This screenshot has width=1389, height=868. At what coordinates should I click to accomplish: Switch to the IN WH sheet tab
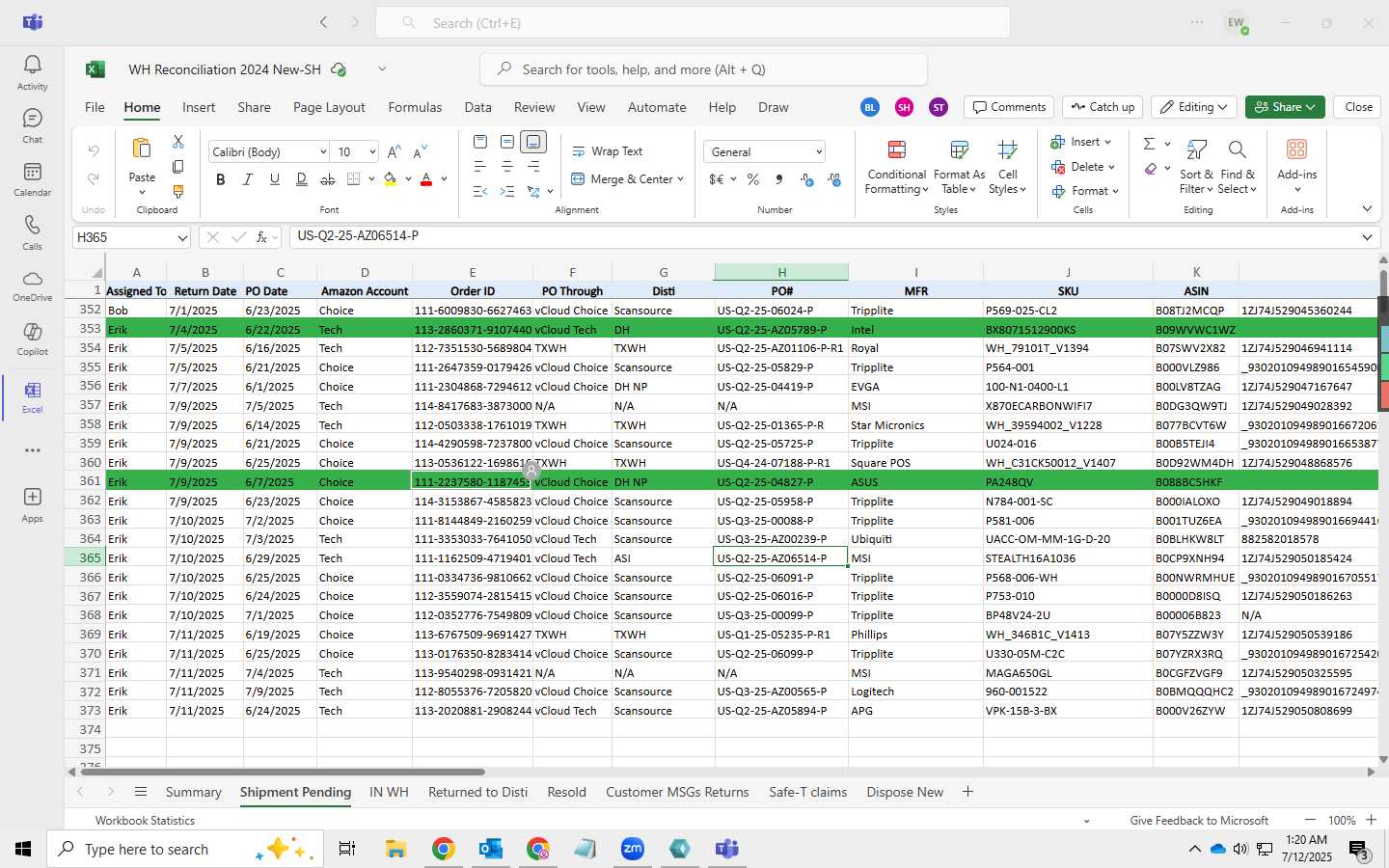point(389,792)
